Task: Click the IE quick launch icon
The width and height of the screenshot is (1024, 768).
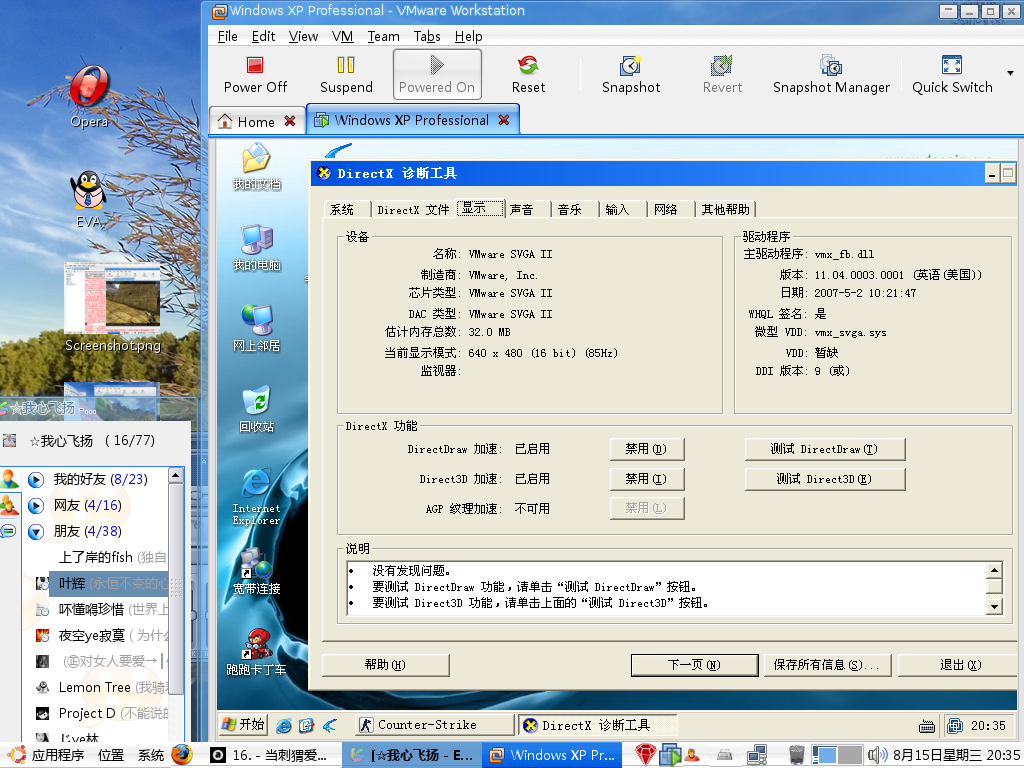Action: tap(284, 726)
